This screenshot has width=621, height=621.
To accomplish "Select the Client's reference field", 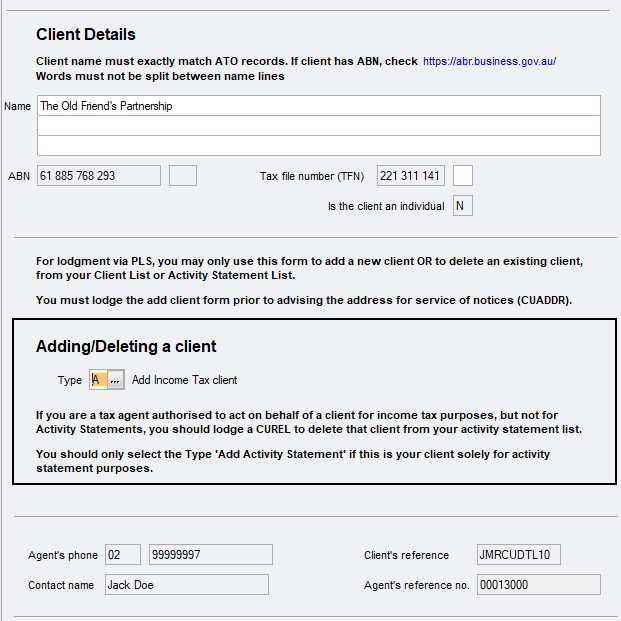I will [x=518, y=555].
